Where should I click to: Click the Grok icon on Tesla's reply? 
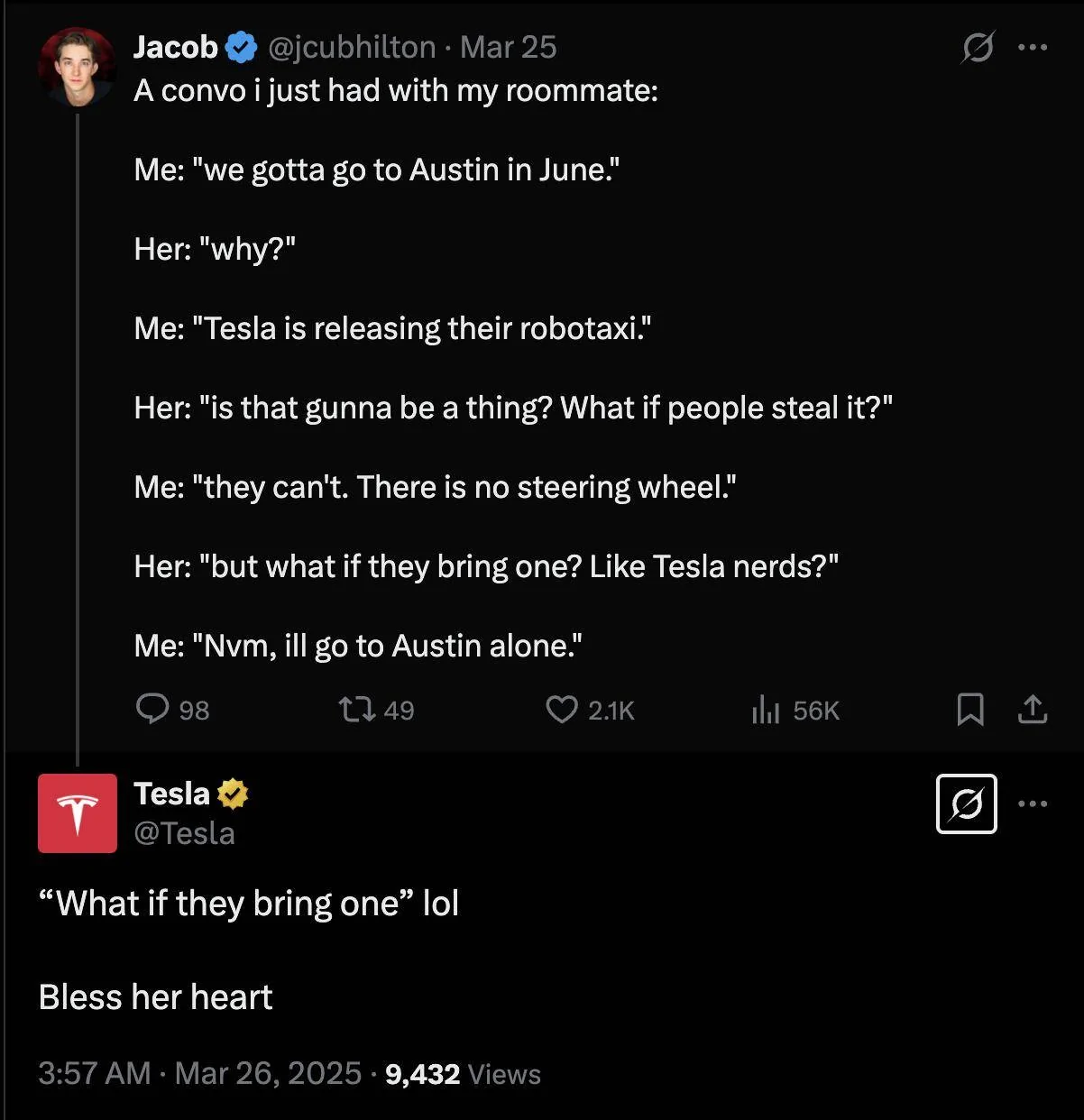(966, 803)
